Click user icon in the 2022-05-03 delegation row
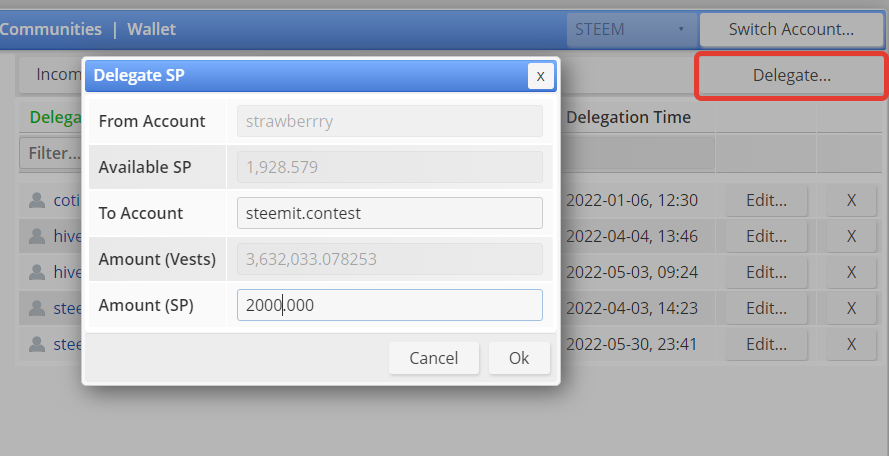Screen dimensions: 889x456 pyautogui.click(x=38, y=272)
